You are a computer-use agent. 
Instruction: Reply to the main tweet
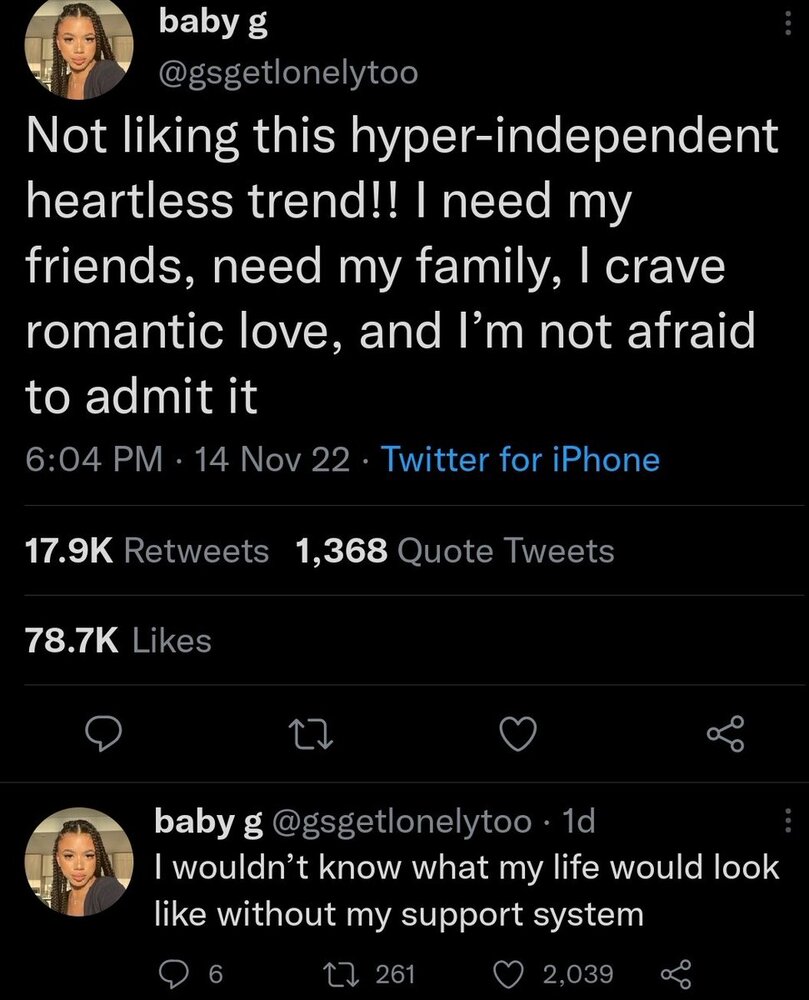point(102,737)
